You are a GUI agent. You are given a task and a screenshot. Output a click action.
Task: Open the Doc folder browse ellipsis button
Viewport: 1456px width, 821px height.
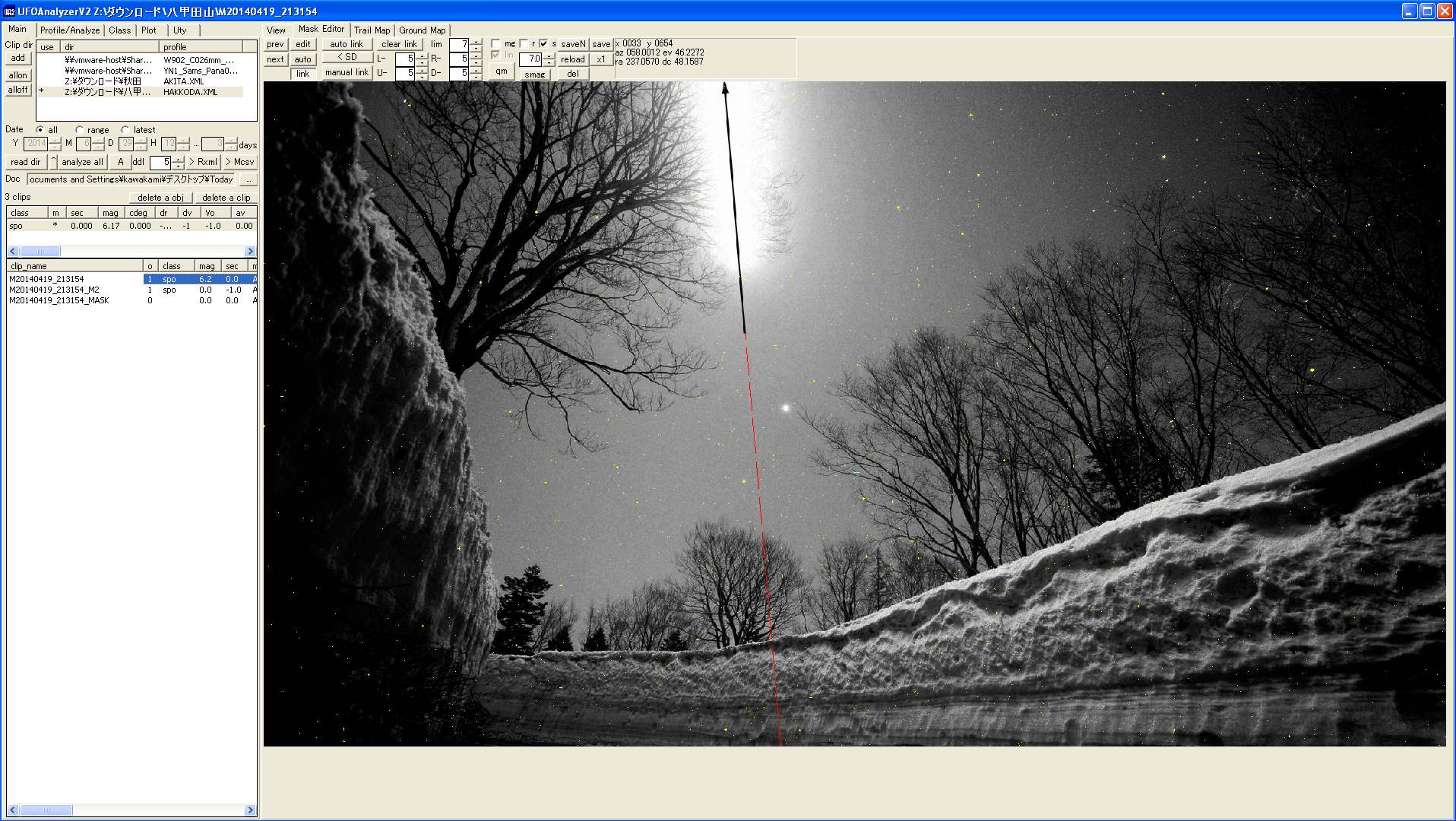(248, 179)
